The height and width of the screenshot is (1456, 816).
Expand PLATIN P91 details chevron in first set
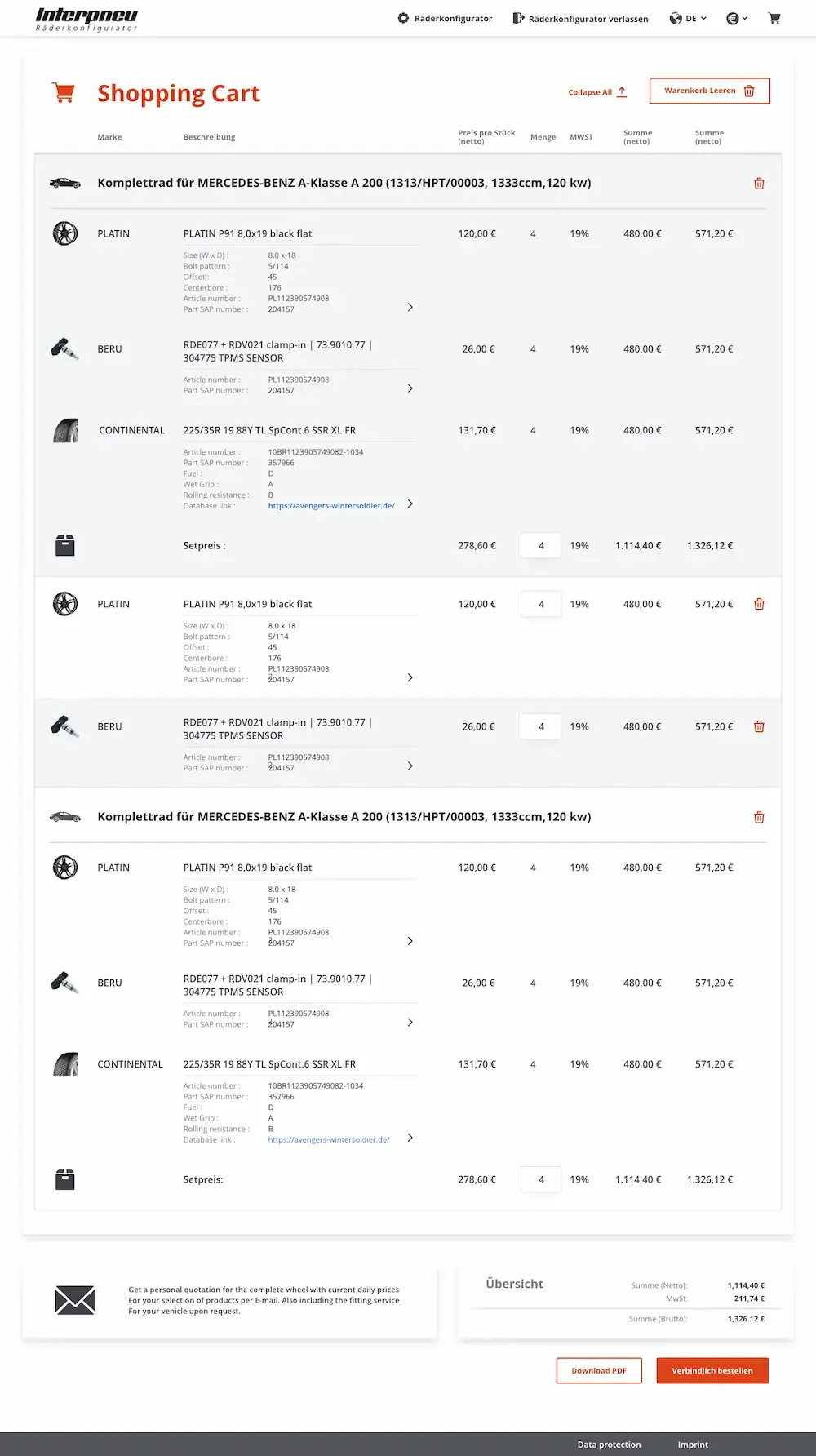coord(410,307)
